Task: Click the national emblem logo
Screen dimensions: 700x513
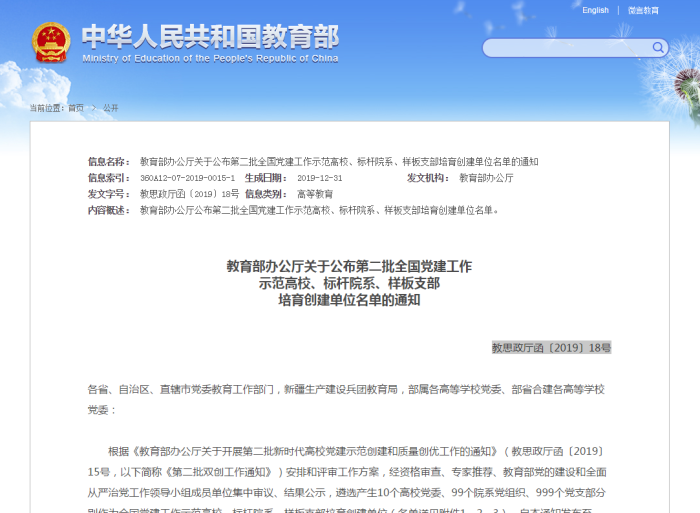Action: [51, 42]
